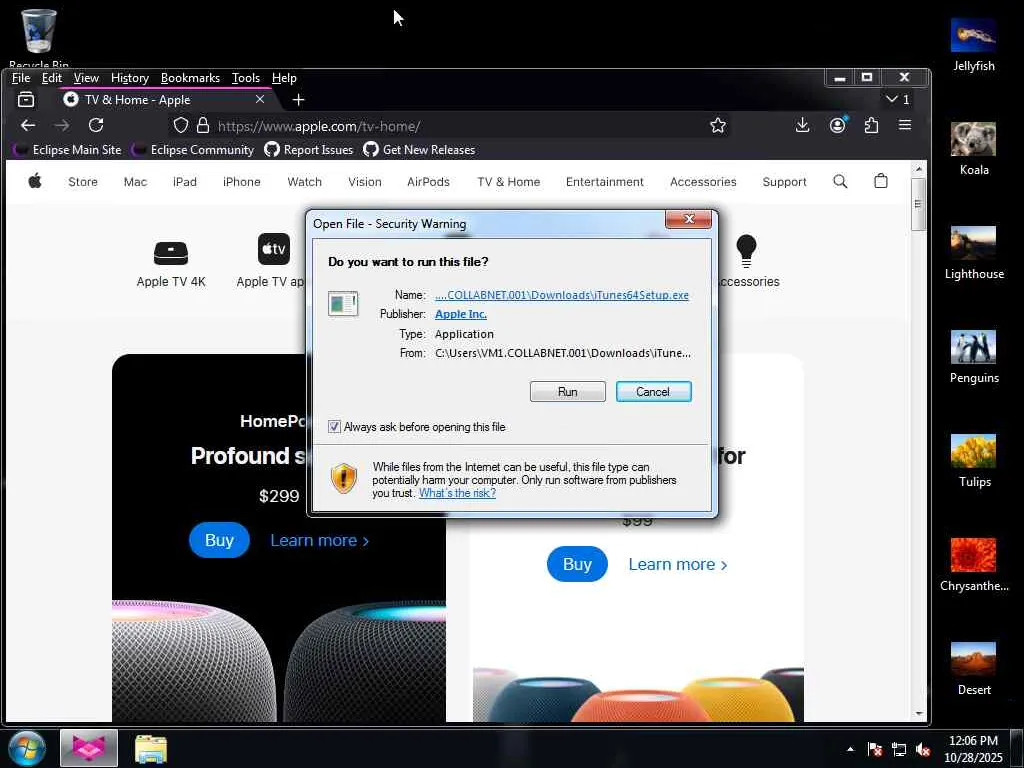
Task: Click the muted volume tray icon
Action: [923, 750]
